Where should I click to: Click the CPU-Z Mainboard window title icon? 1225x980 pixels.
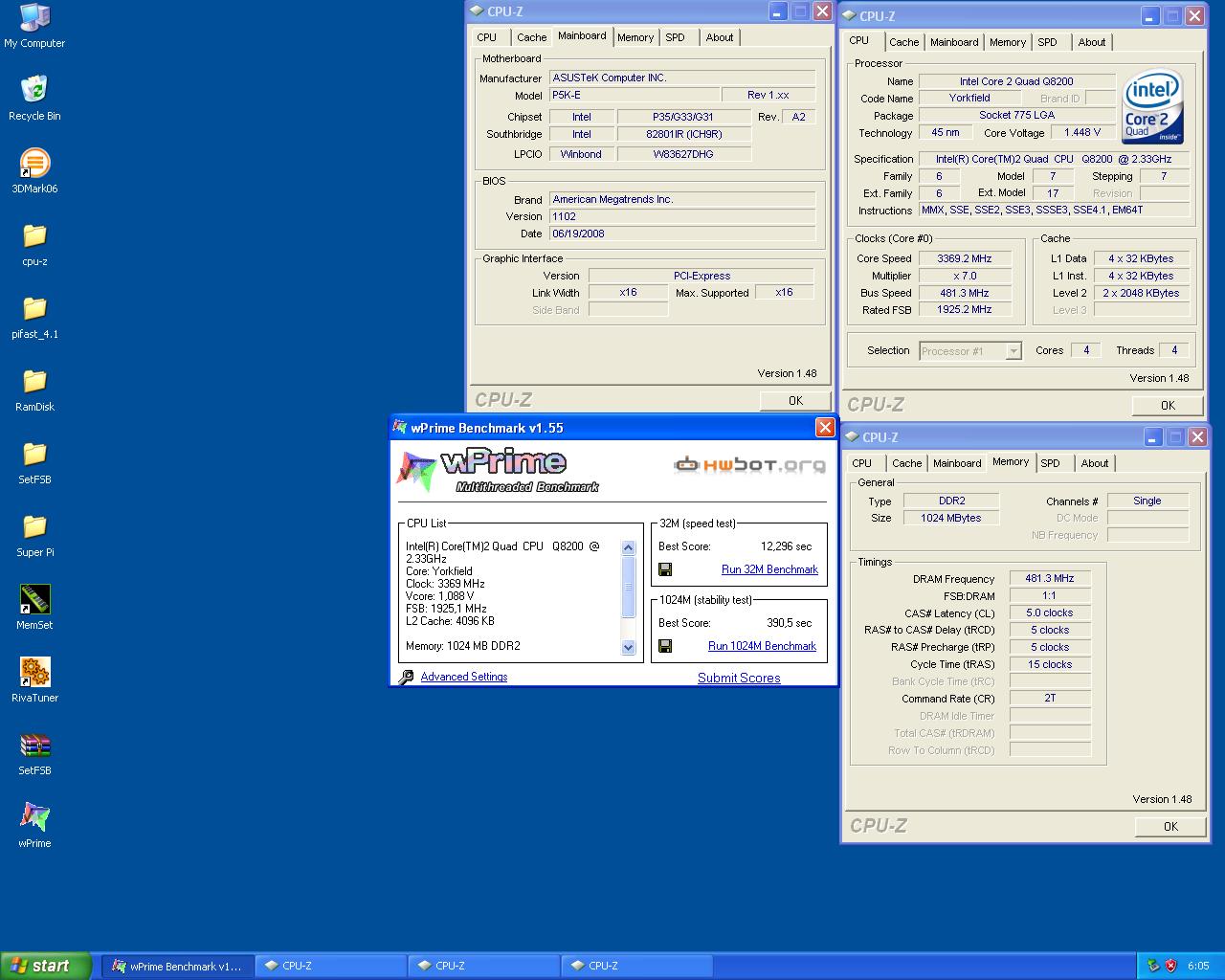tap(477, 11)
